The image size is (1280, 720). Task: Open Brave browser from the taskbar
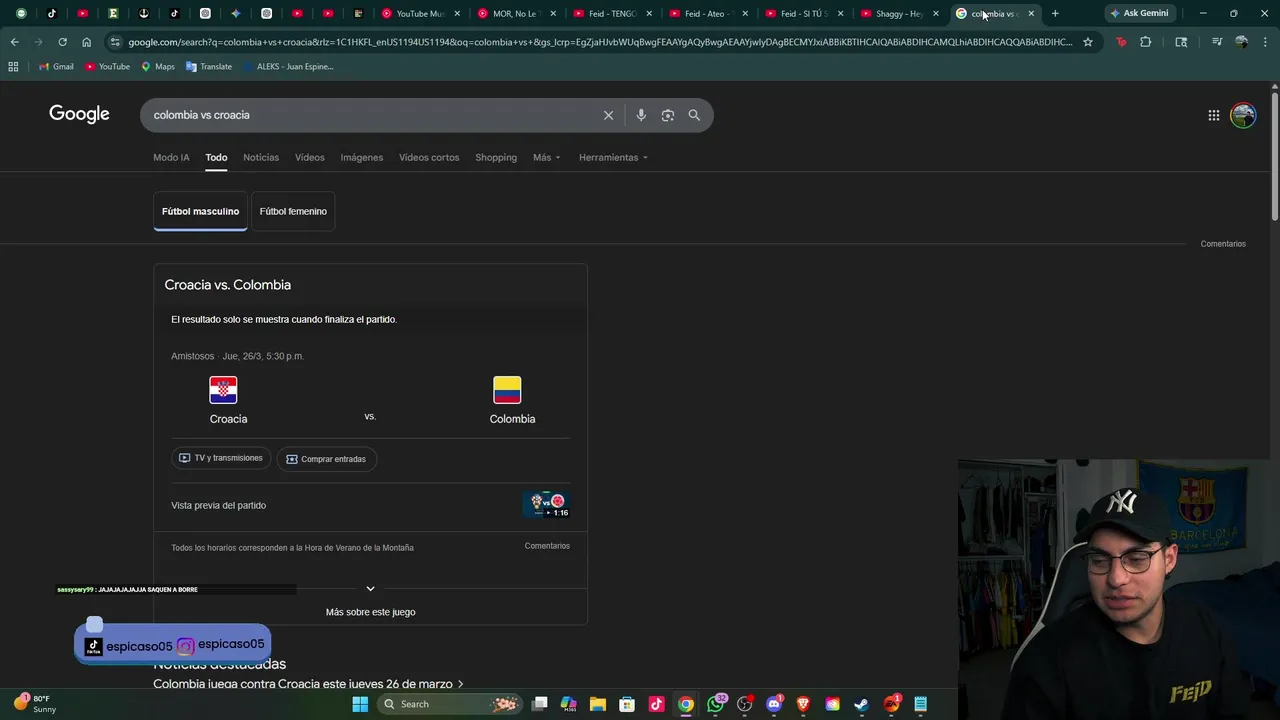point(803,704)
